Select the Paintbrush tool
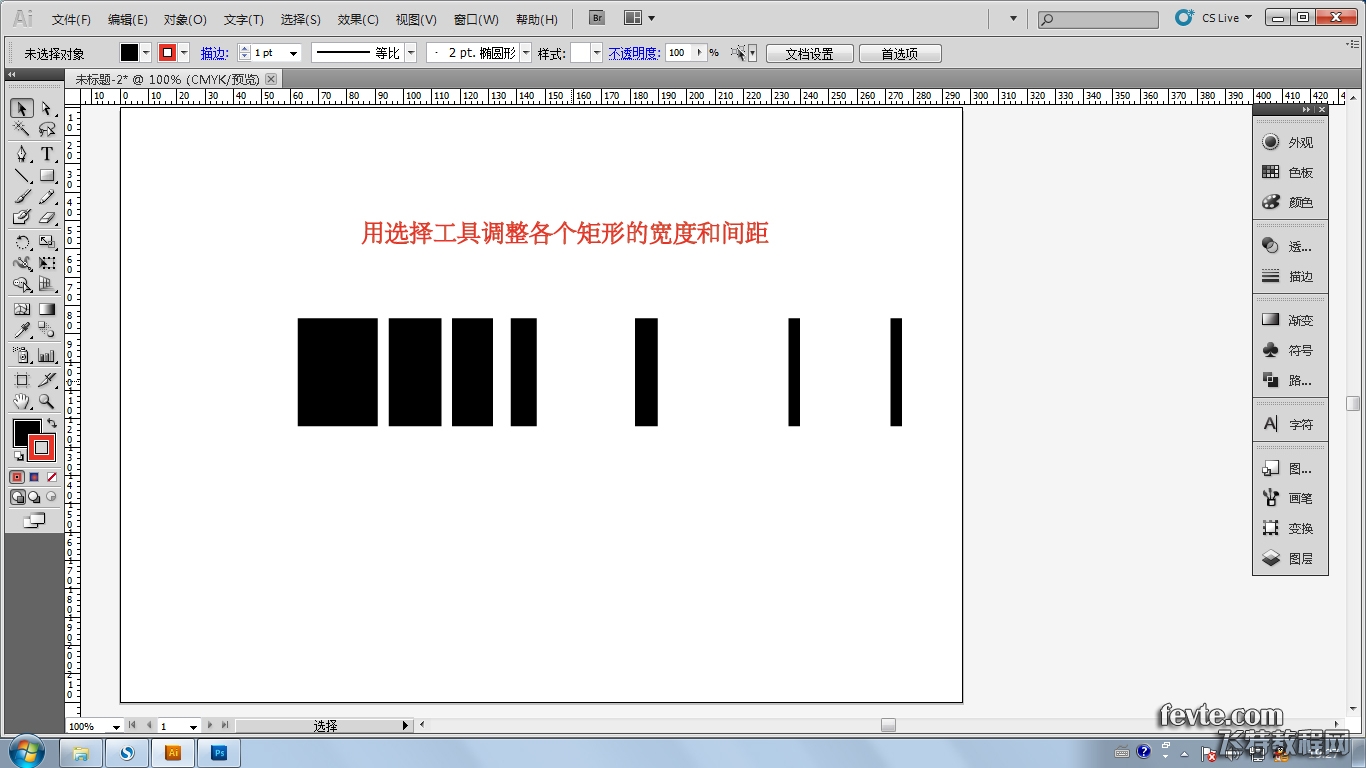This screenshot has width=1366, height=768. [x=22, y=197]
